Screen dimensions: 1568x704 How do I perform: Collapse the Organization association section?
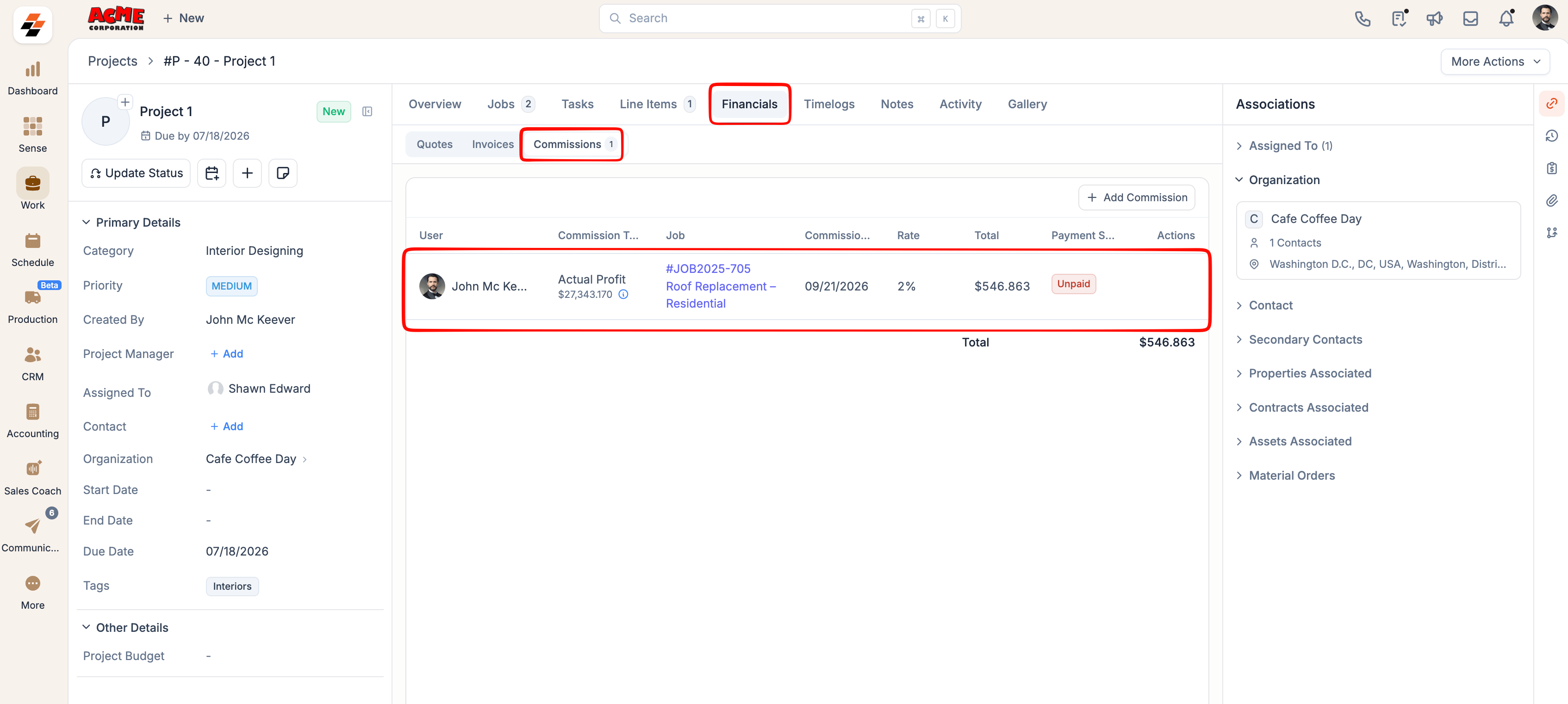(1278, 180)
